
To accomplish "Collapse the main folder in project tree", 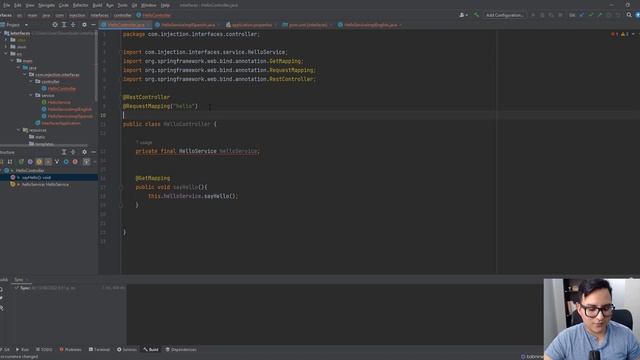I will point(12,60).
